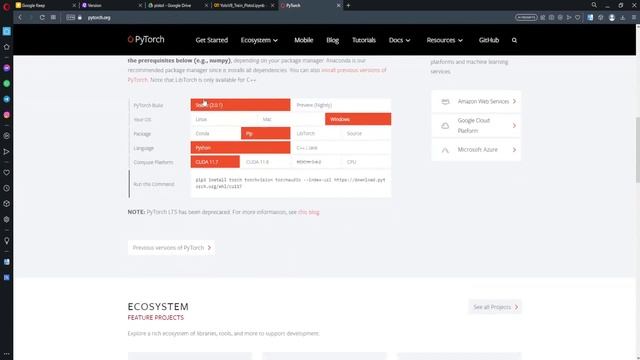The width and height of the screenshot is (640, 360).
Task: Open the Easy Setup menu icon
Action: tap(634, 18)
